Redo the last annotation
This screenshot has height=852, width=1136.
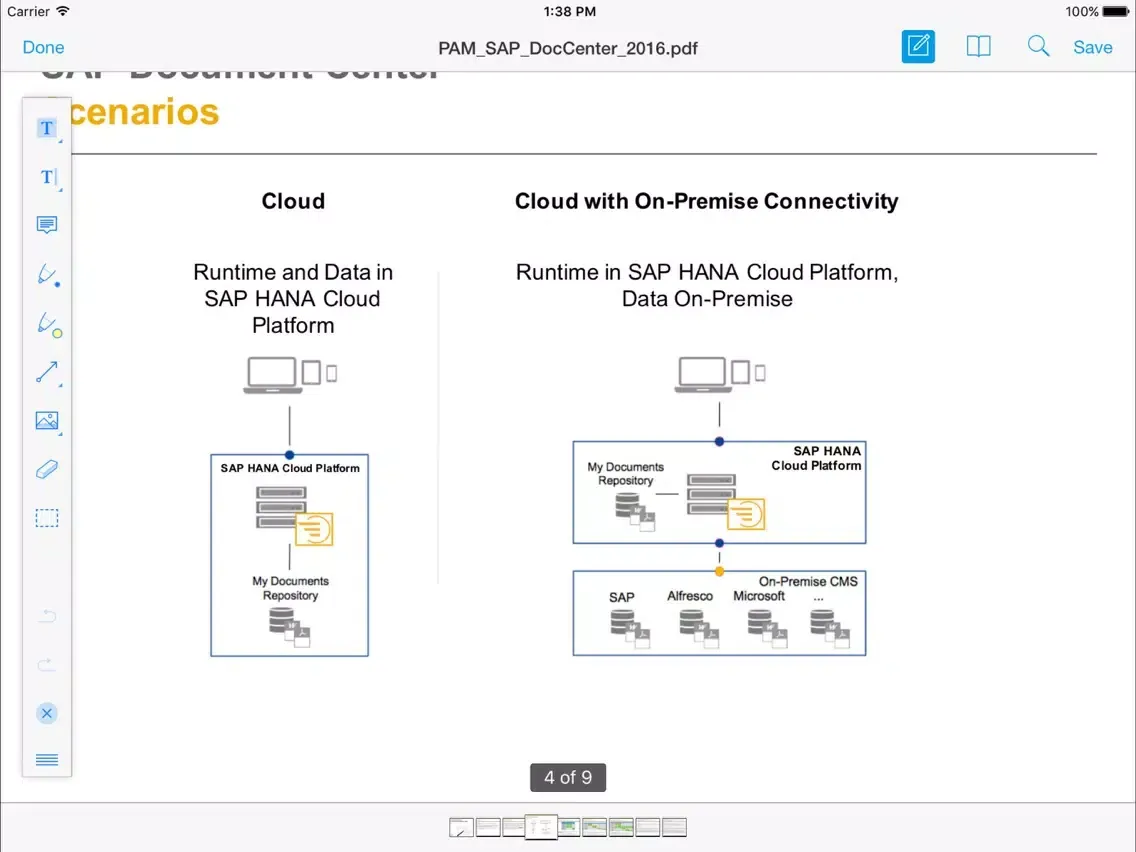(x=47, y=664)
